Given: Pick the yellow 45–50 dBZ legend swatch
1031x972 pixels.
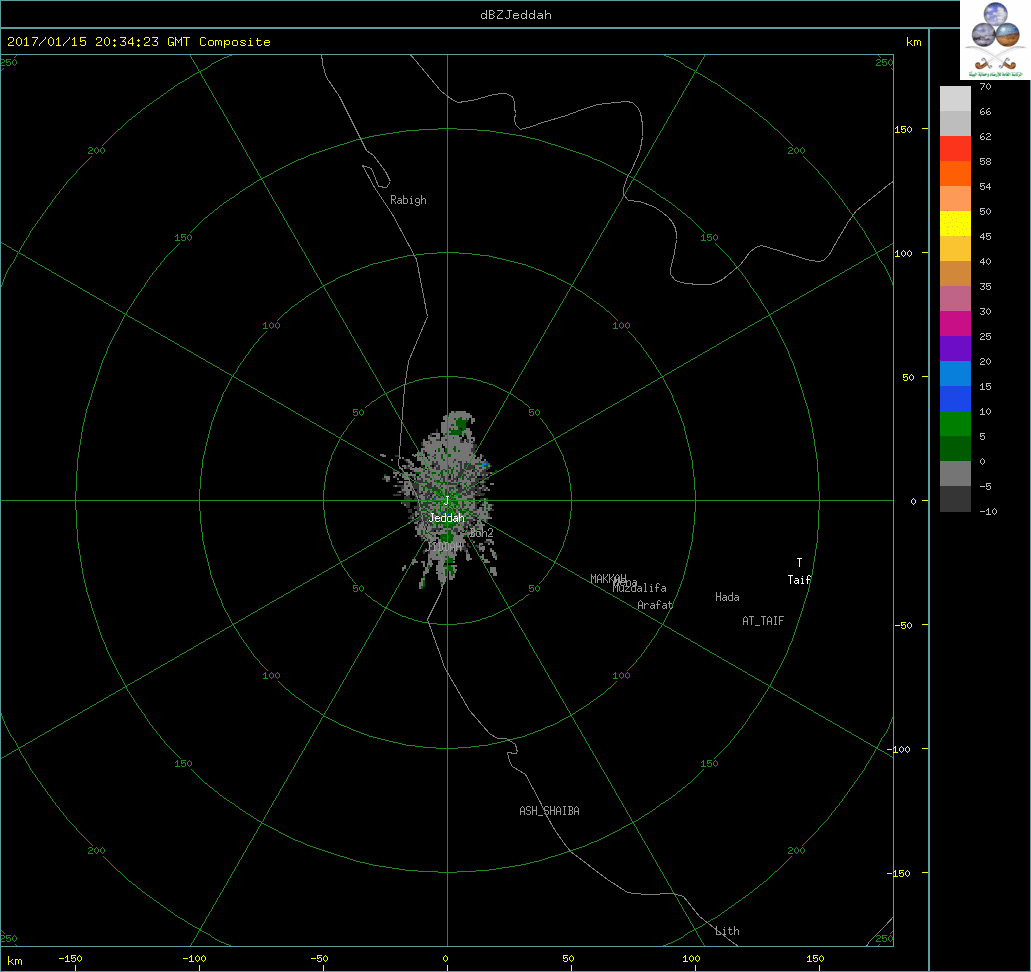Looking at the screenshot, I should (x=955, y=224).
